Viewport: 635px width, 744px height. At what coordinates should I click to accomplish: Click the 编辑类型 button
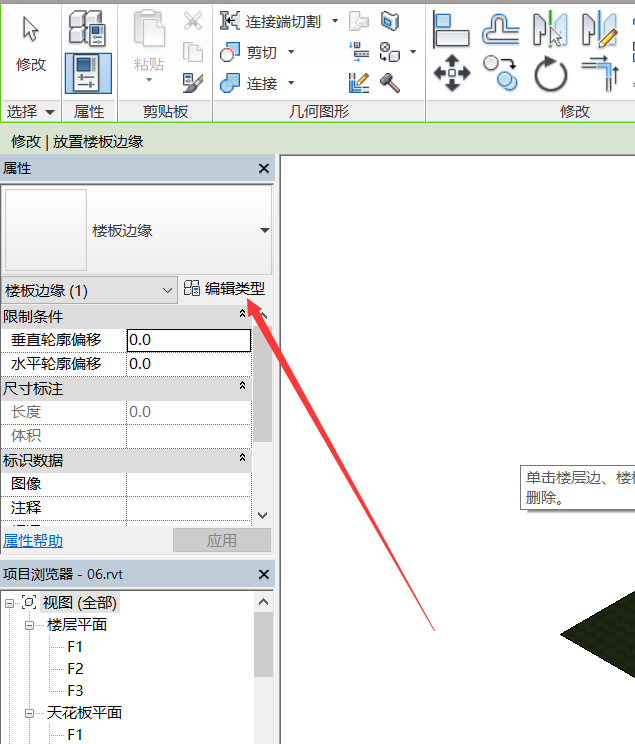[x=225, y=289]
